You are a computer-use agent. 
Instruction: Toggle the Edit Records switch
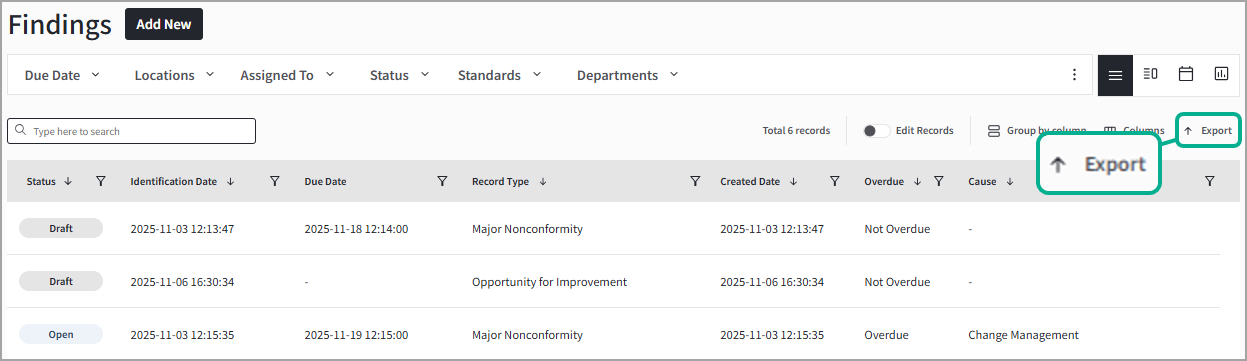coord(877,131)
